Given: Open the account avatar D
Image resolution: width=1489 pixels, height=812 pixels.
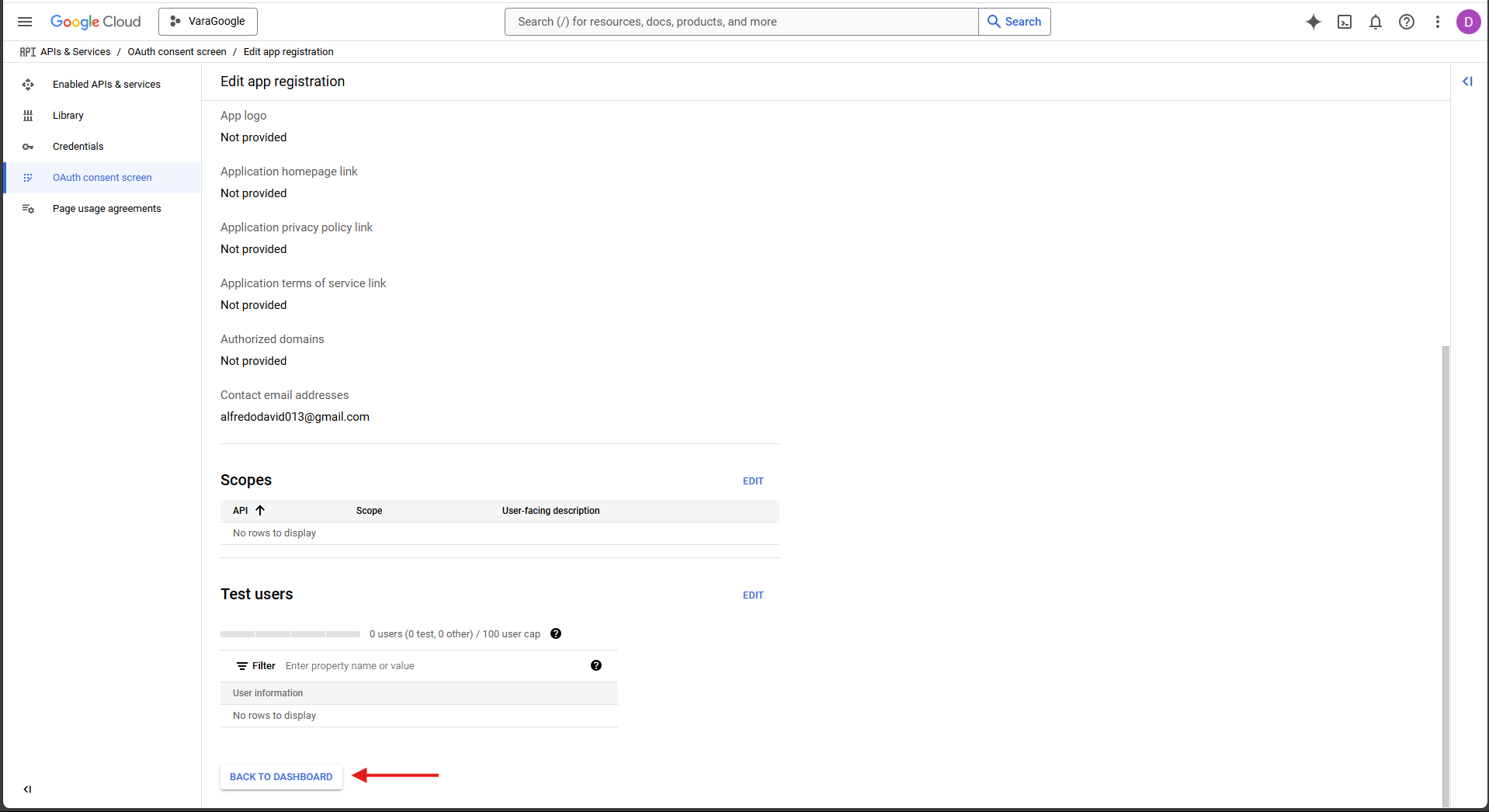Looking at the screenshot, I should coord(1468,22).
